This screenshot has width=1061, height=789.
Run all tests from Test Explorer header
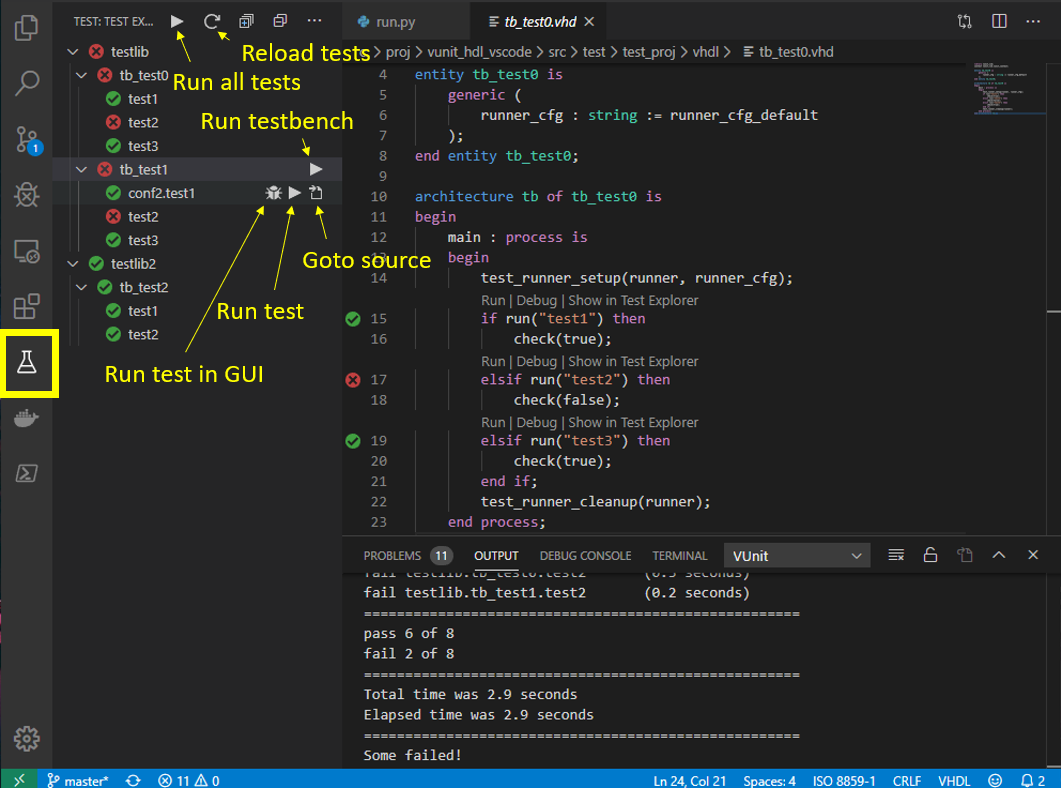coord(177,20)
